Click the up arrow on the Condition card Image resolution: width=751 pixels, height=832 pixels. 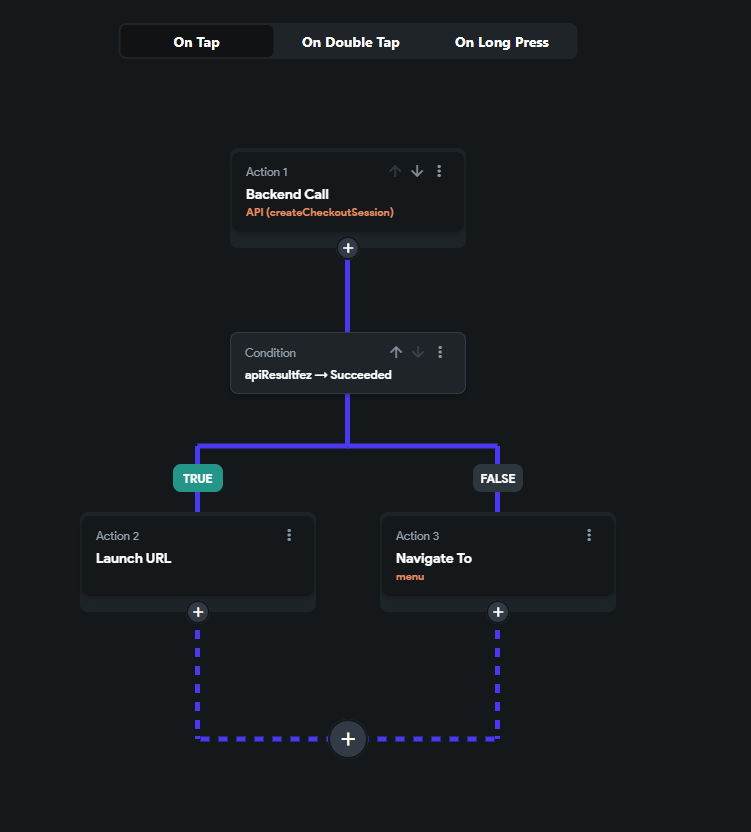tap(396, 352)
